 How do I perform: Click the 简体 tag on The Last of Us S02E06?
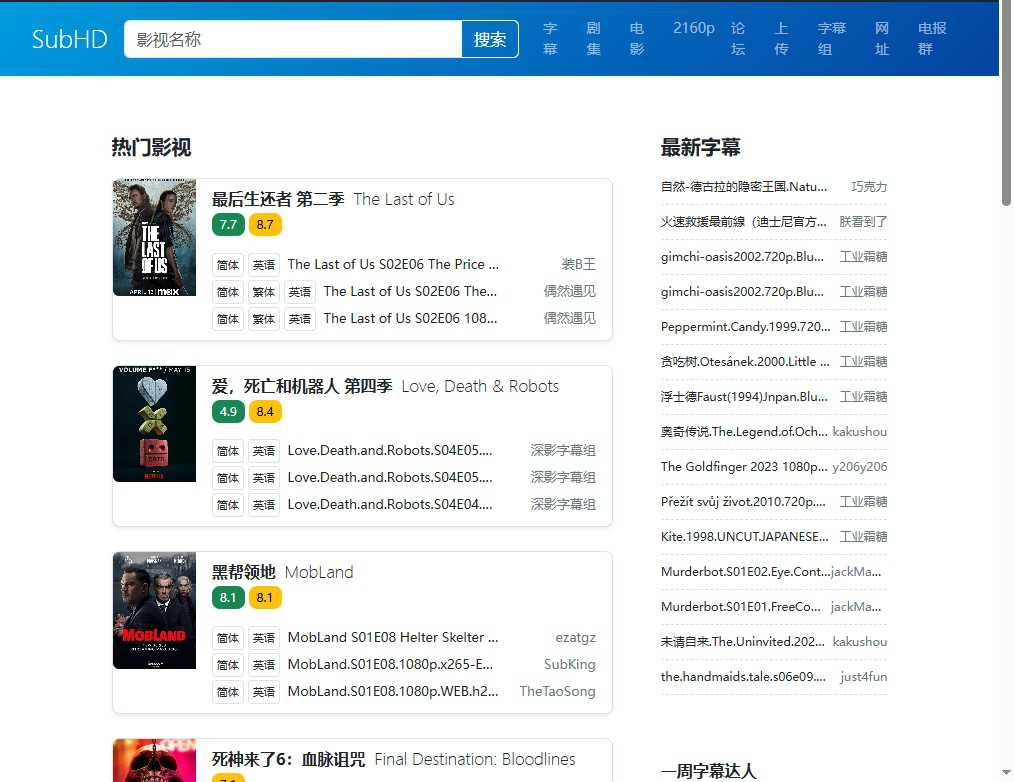227,264
